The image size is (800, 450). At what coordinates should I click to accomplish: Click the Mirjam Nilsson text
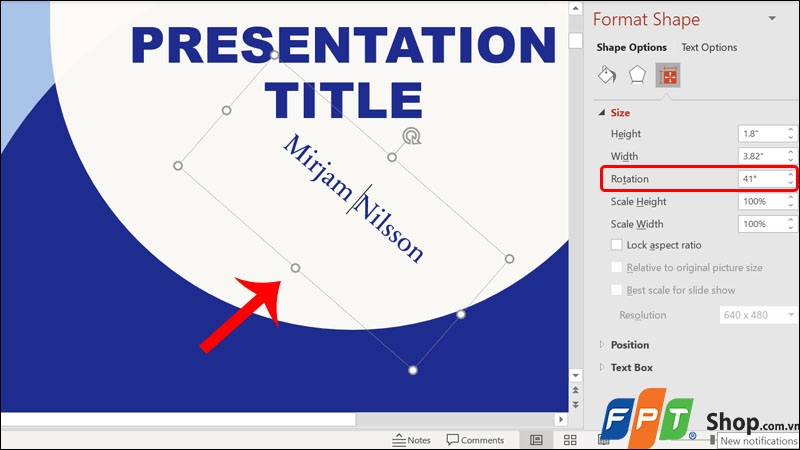[354, 198]
